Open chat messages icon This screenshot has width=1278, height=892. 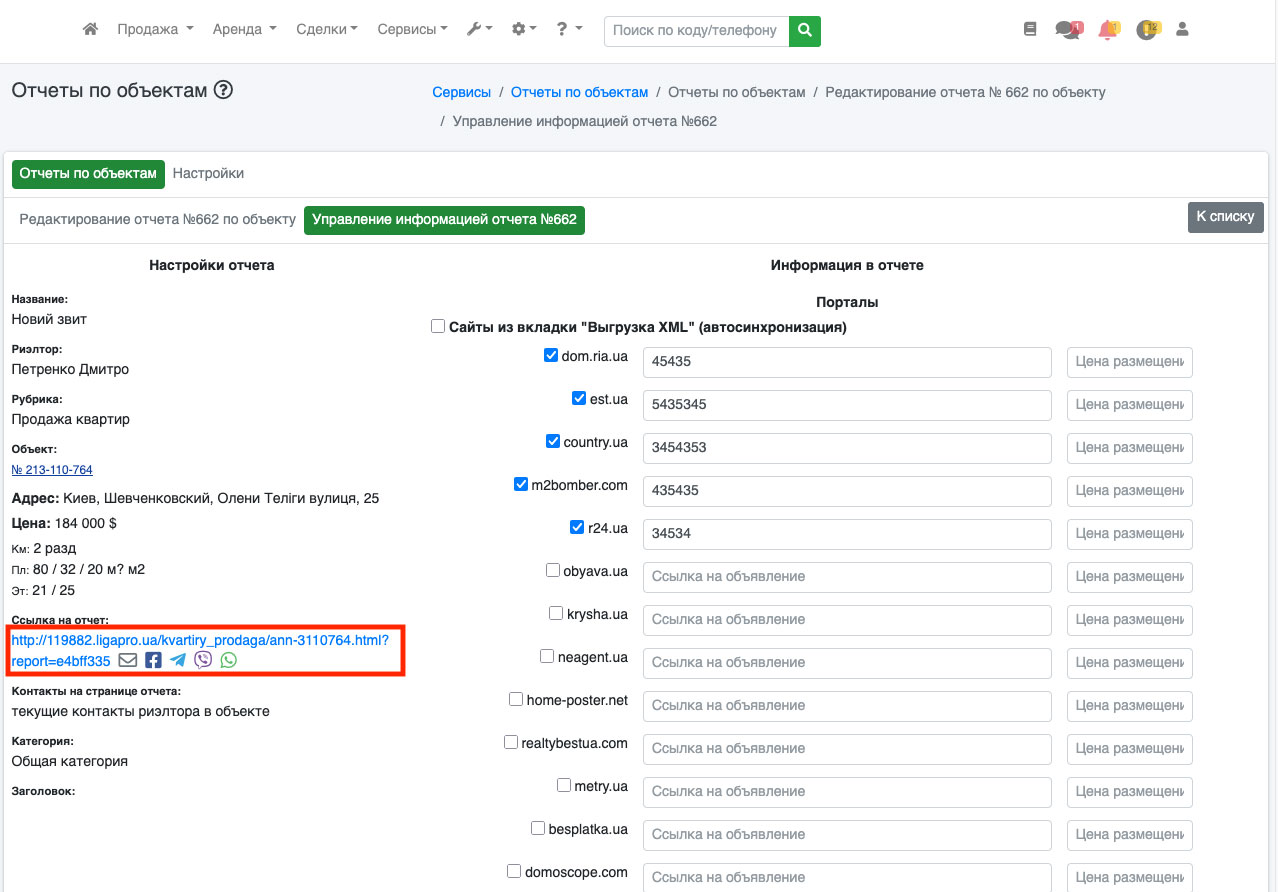tap(1067, 30)
